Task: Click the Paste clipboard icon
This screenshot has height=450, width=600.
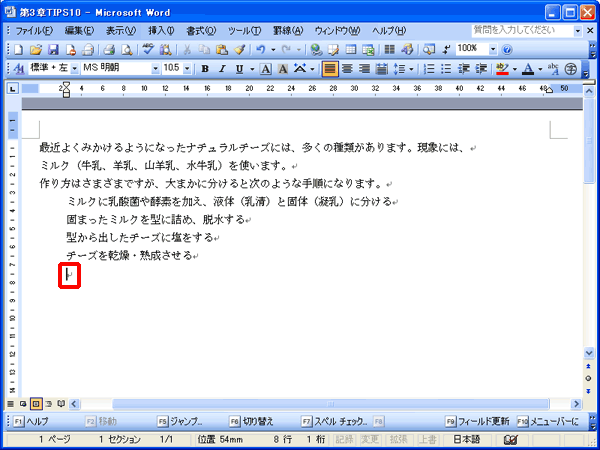Action: tap(222, 49)
